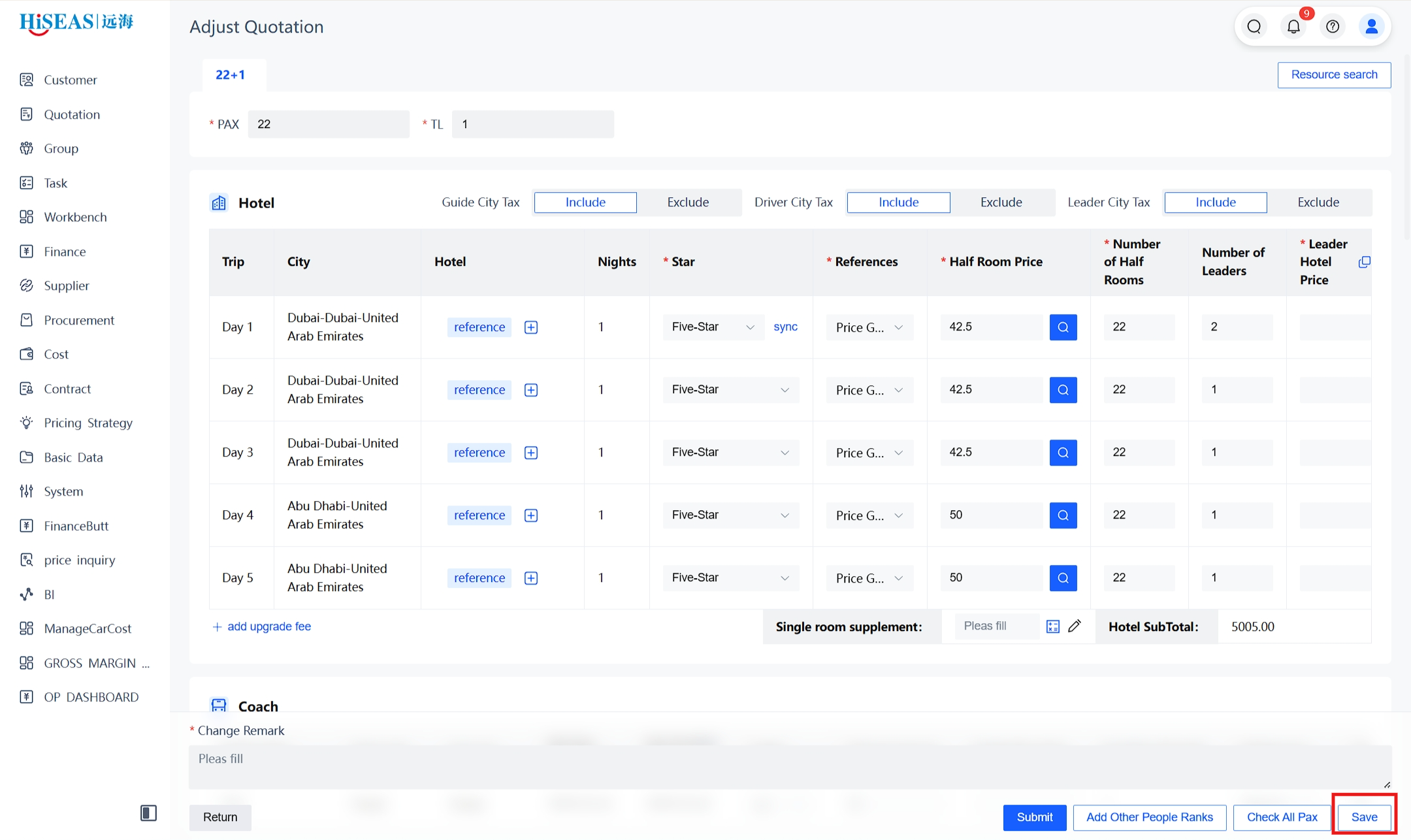Open BI in sidebar menu

pyautogui.click(x=49, y=594)
